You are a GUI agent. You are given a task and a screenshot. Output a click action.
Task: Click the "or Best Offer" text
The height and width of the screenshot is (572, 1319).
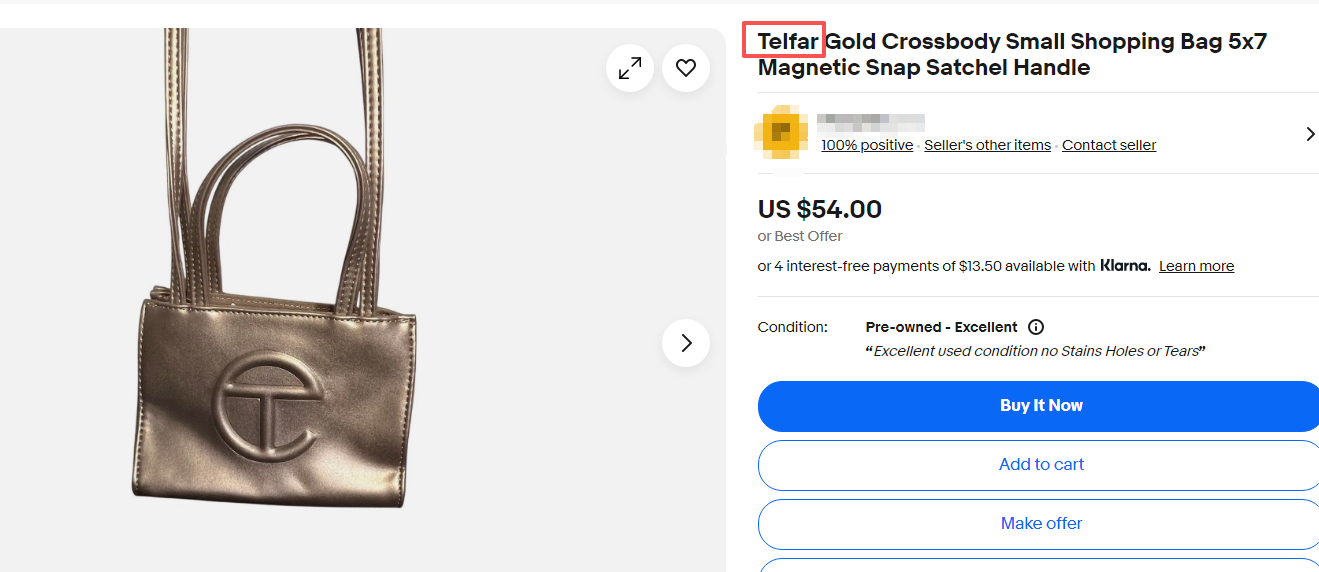[x=800, y=236]
